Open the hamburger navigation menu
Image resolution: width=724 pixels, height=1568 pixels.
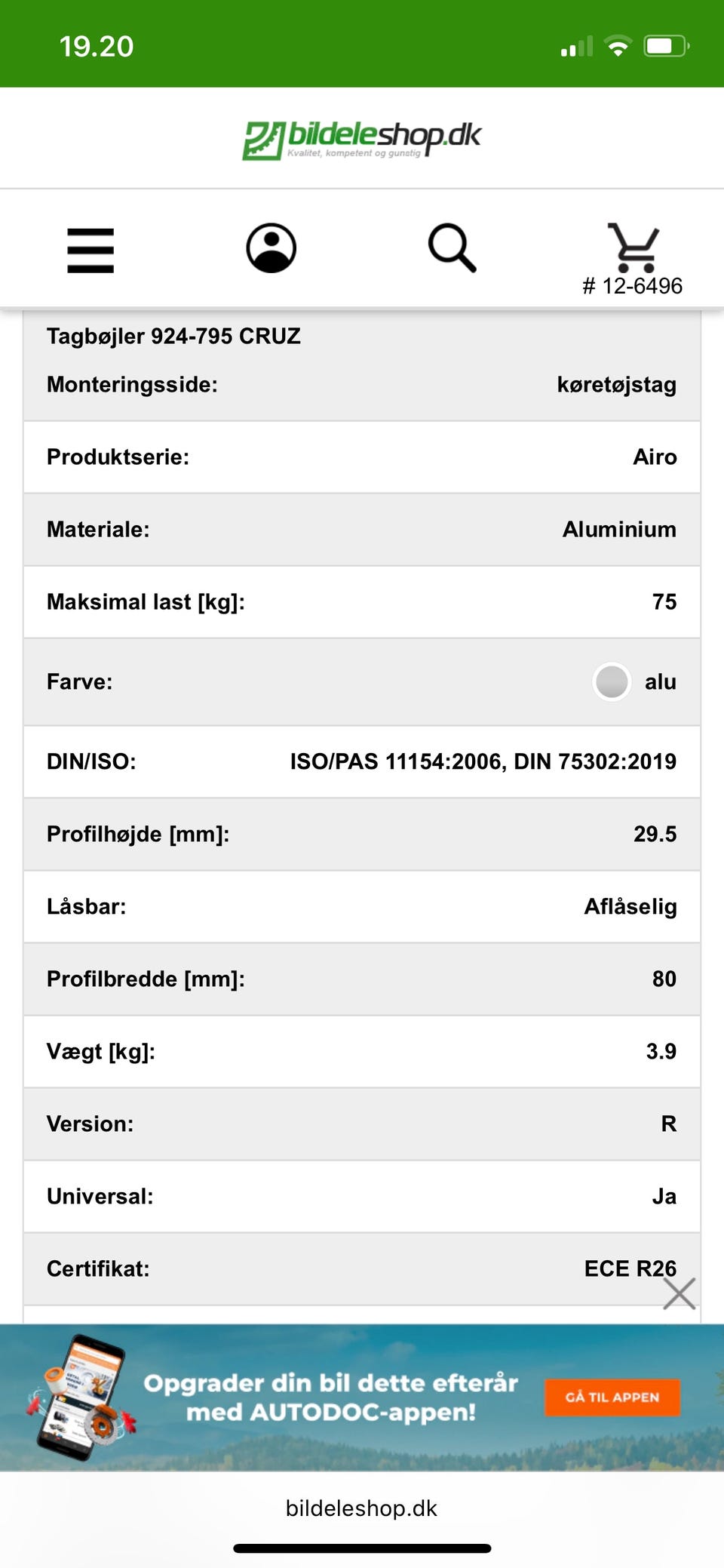[90, 250]
